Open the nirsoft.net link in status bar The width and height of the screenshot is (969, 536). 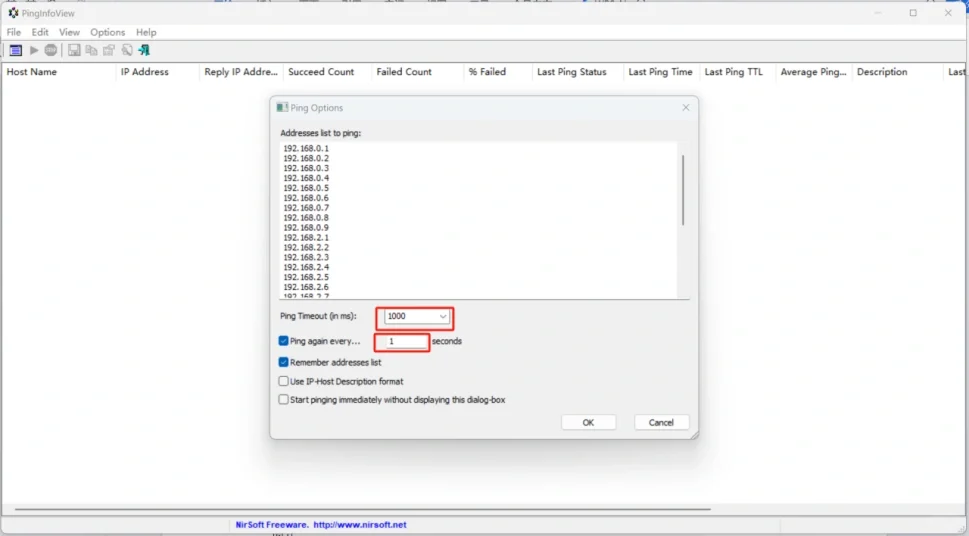(360, 525)
